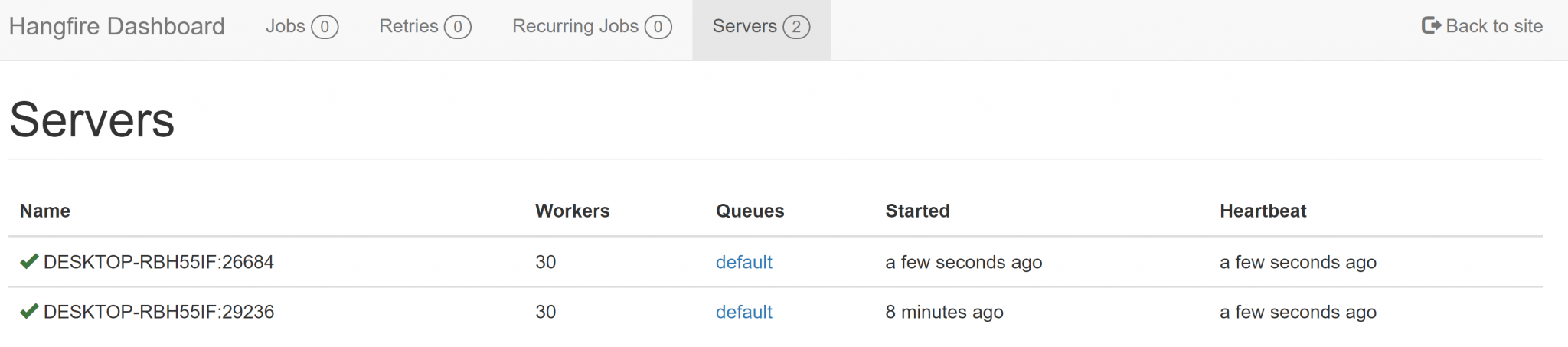1568x347 pixels.
Task: Click the '8 minutes ago' started time
Action: point(944,312)
